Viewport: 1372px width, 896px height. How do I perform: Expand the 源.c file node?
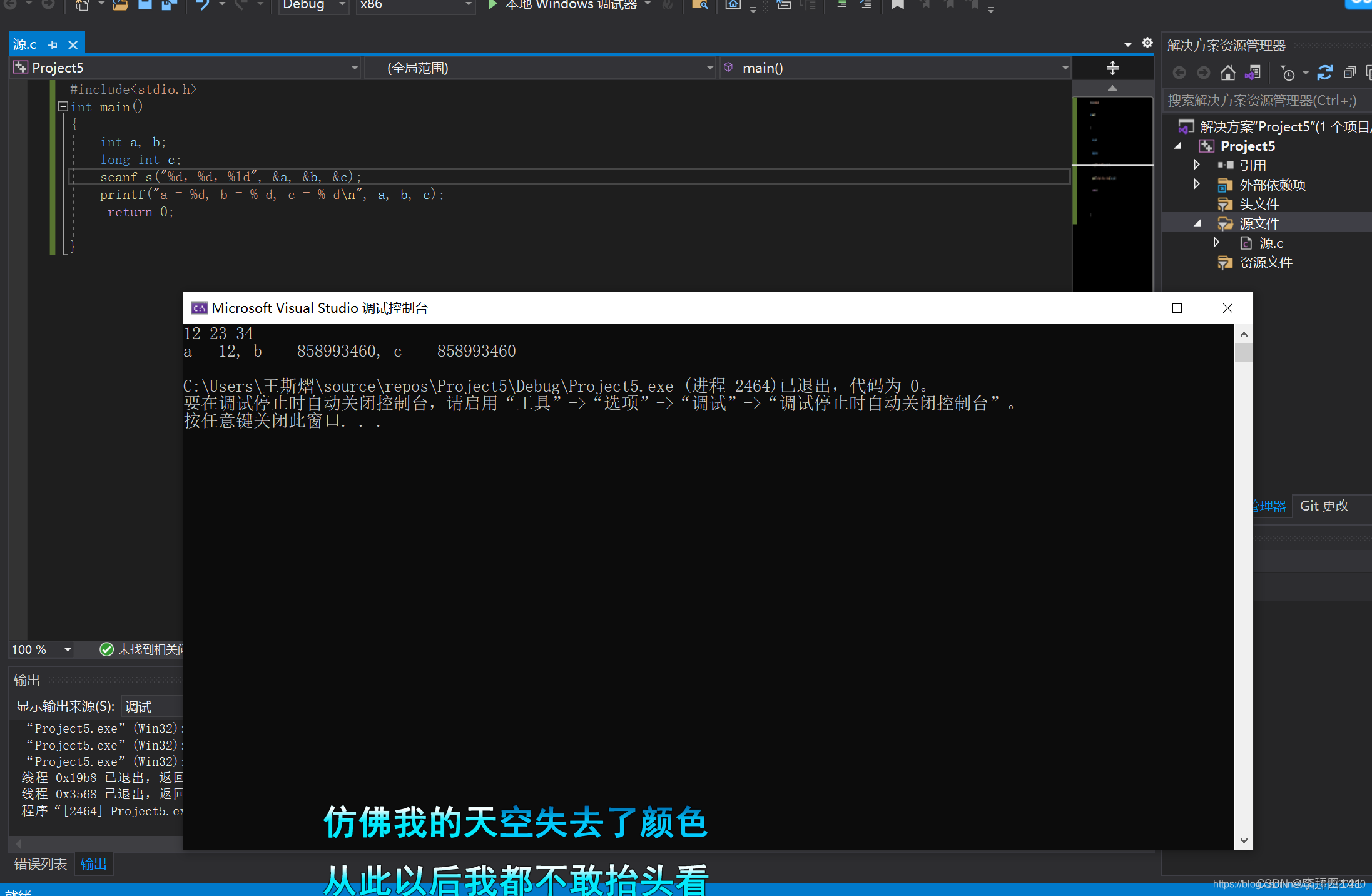pyautogui.click(x=1216, y=243)
